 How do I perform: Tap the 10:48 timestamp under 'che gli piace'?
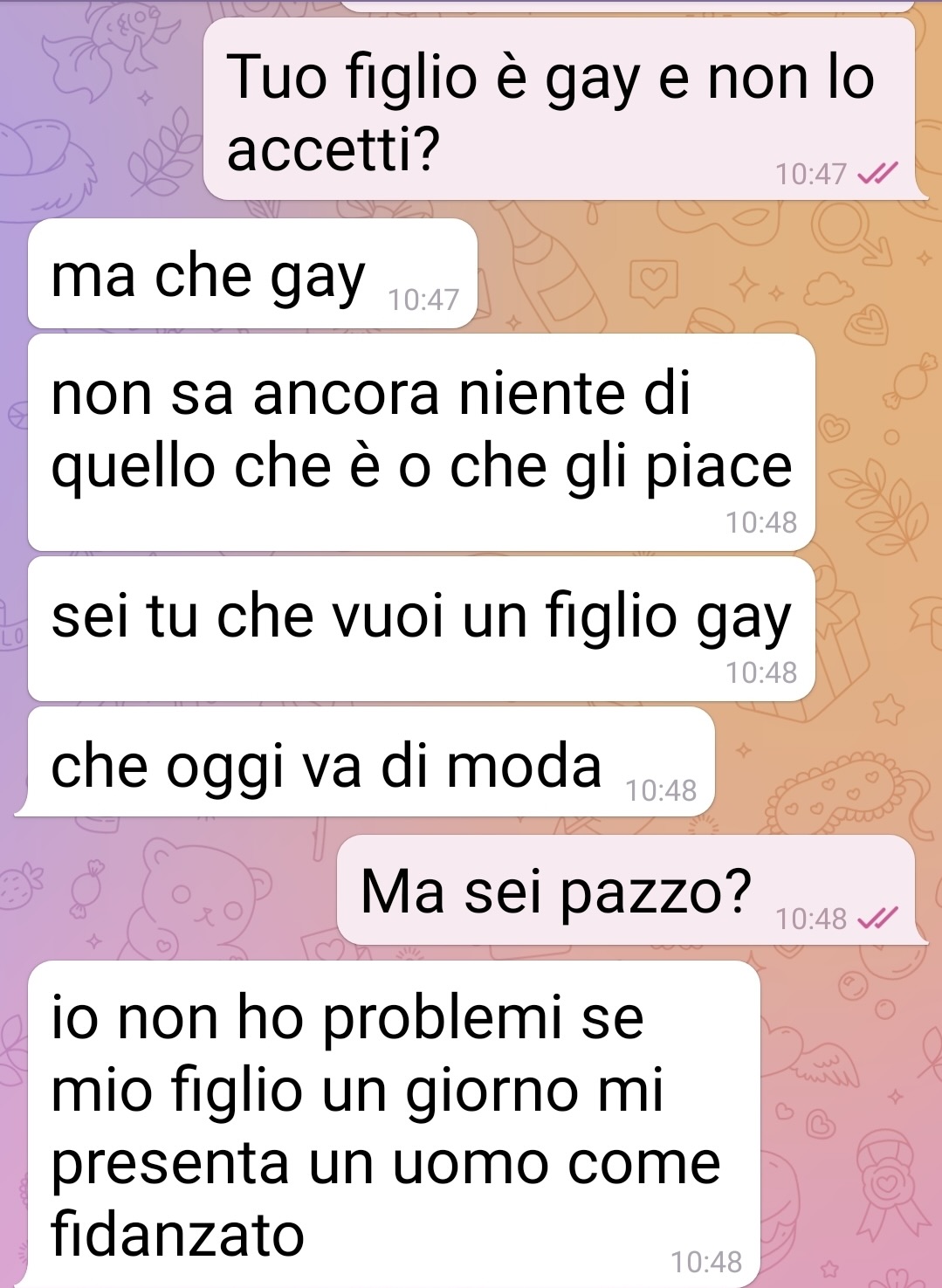tap(760, 522)
